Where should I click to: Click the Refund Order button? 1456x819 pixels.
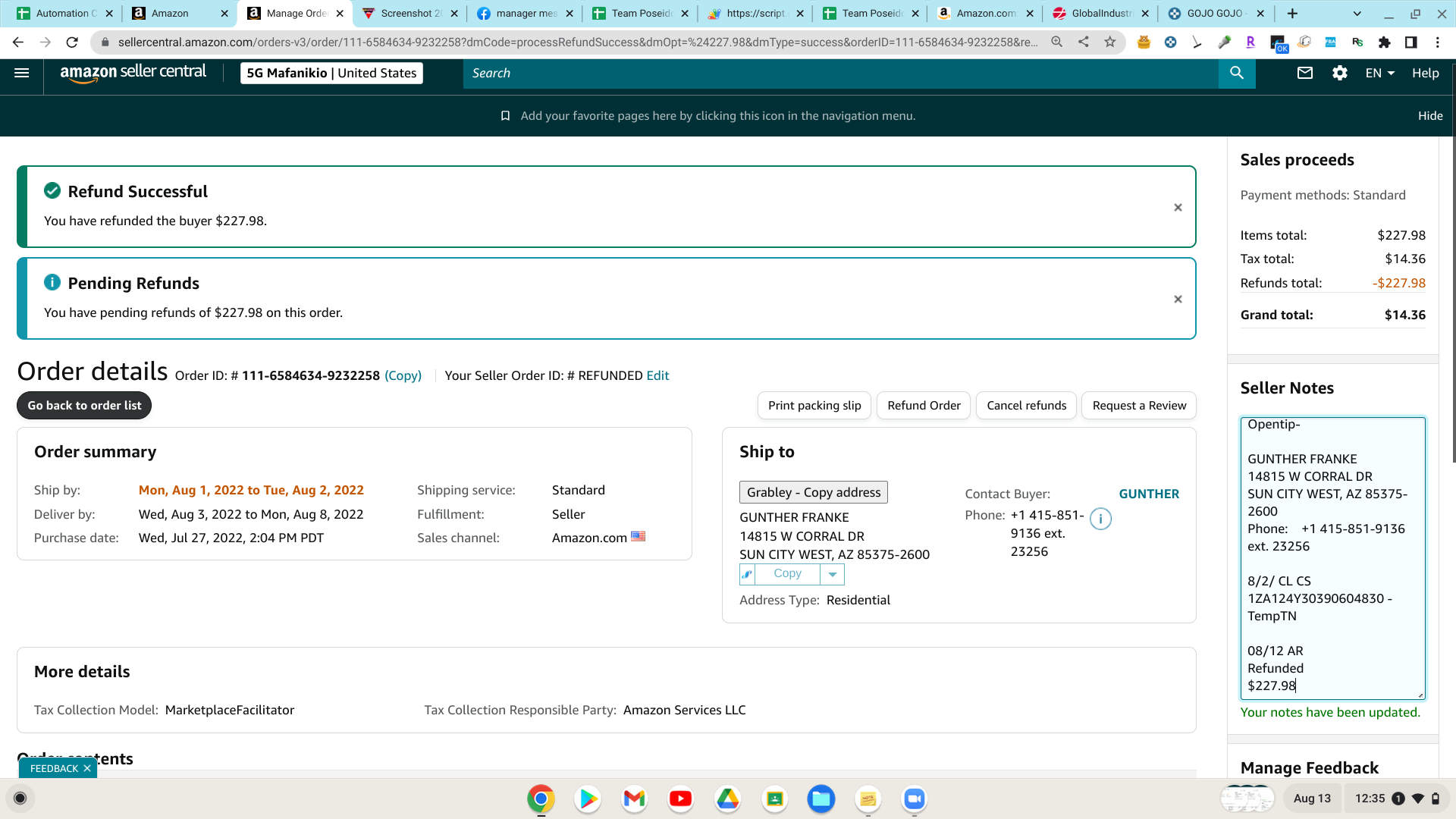tap(924, 406)
